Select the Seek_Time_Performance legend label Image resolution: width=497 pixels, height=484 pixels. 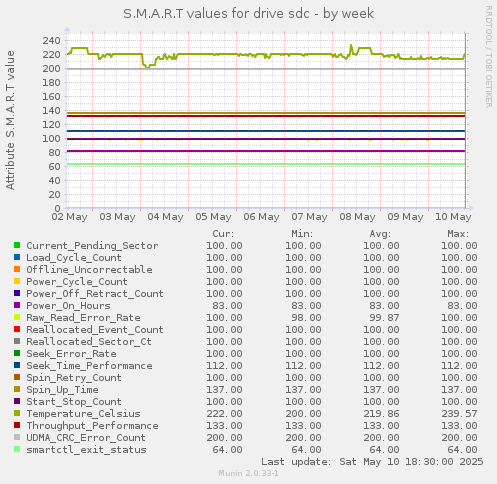click(x=89, y=366)
